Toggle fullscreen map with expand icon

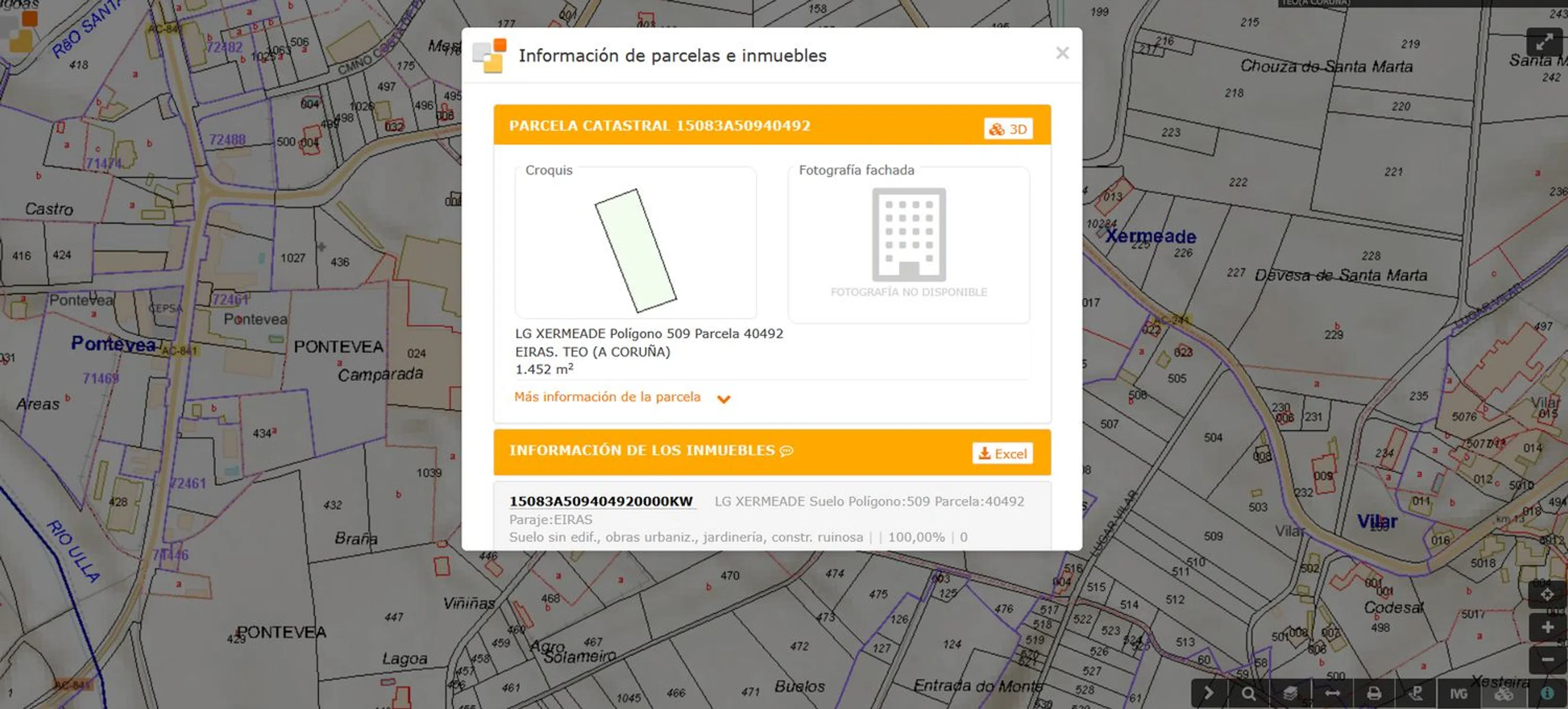pos(1544,42)
